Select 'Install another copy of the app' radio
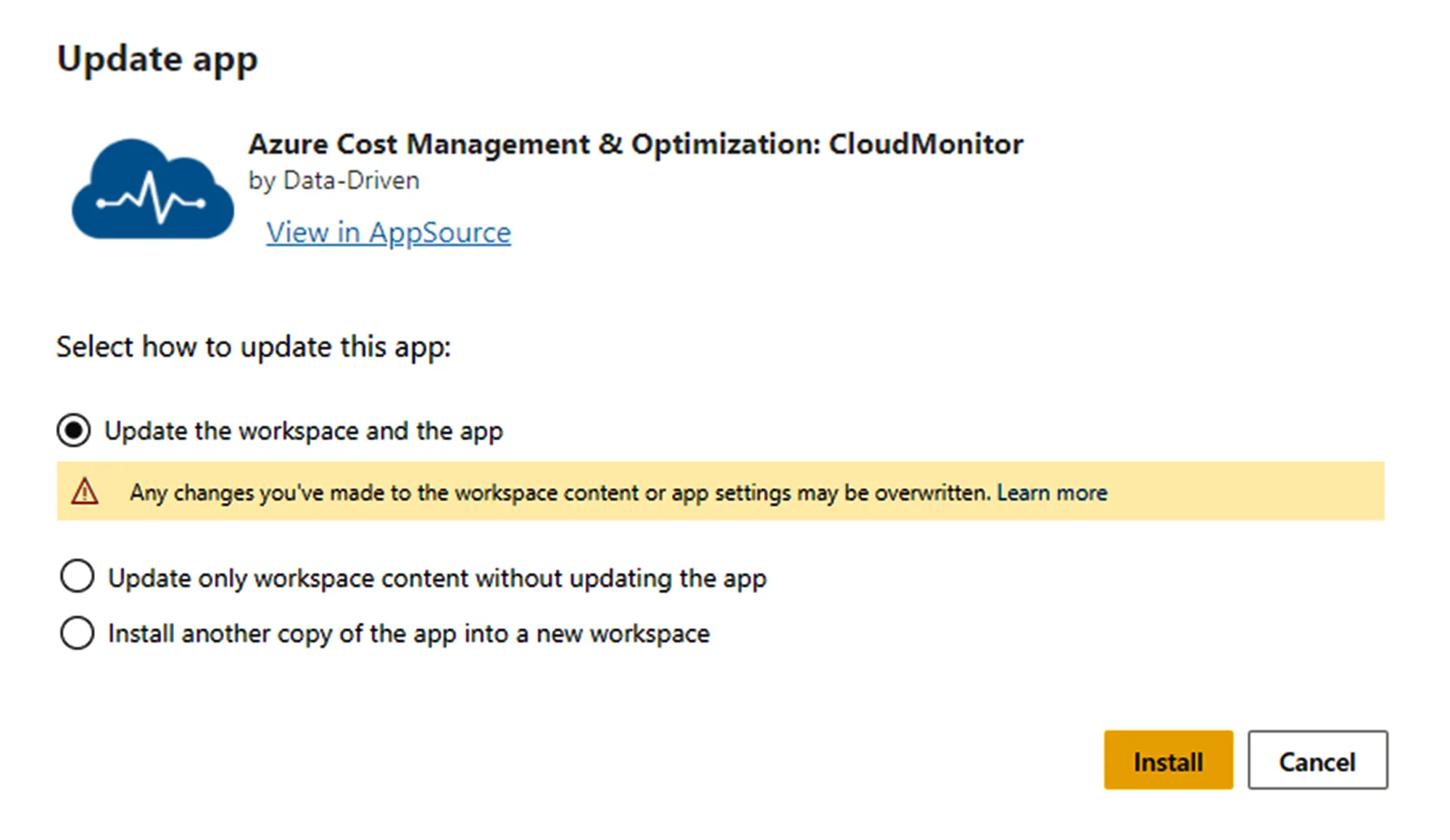Image resolution: width=1450 pixels, height=840 pixels. click(x=77, y=633)
